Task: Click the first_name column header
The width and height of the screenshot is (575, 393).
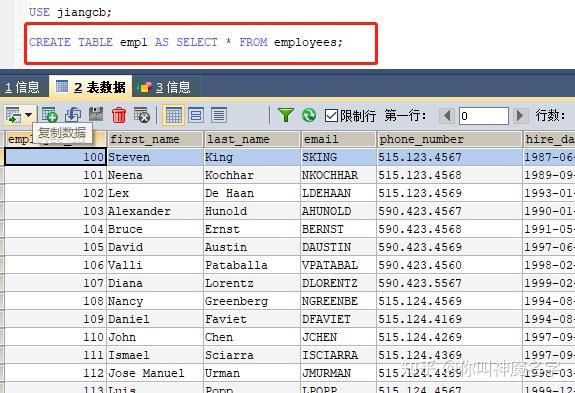Action: pyautogui.click(x=155, y=139)
